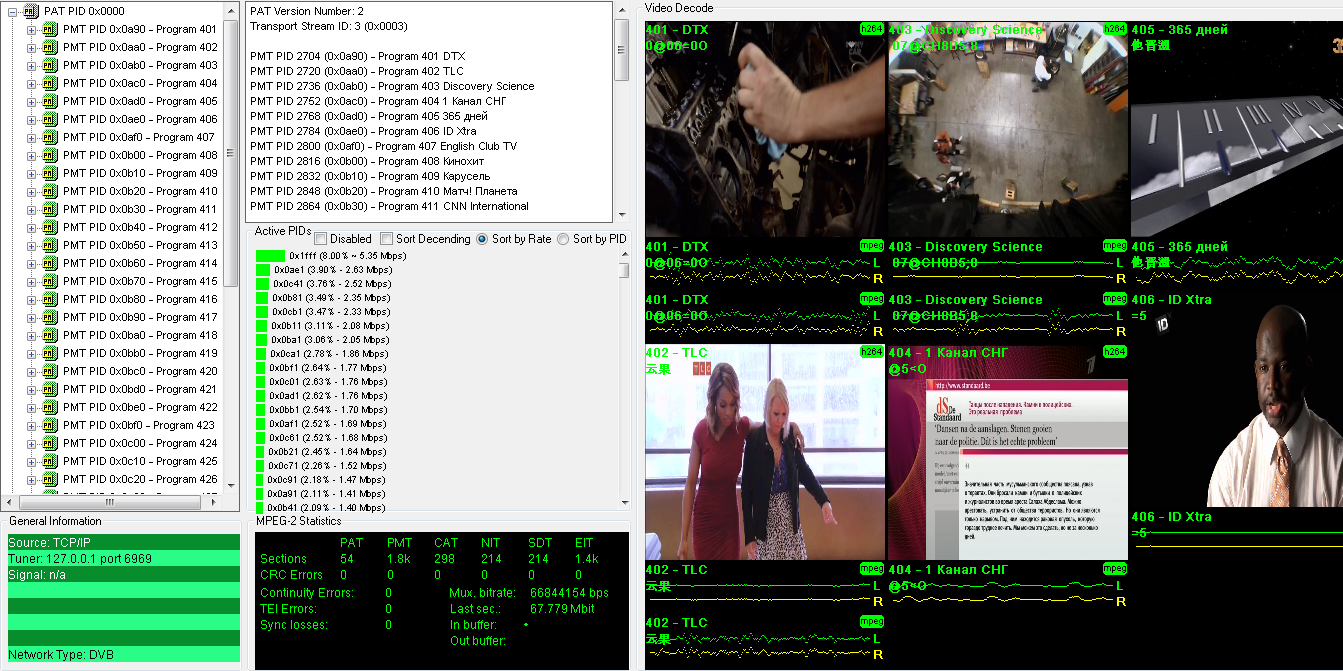Click the PMT icon for Program 418
Screen dimensions: 1343x671
[50, 335]
